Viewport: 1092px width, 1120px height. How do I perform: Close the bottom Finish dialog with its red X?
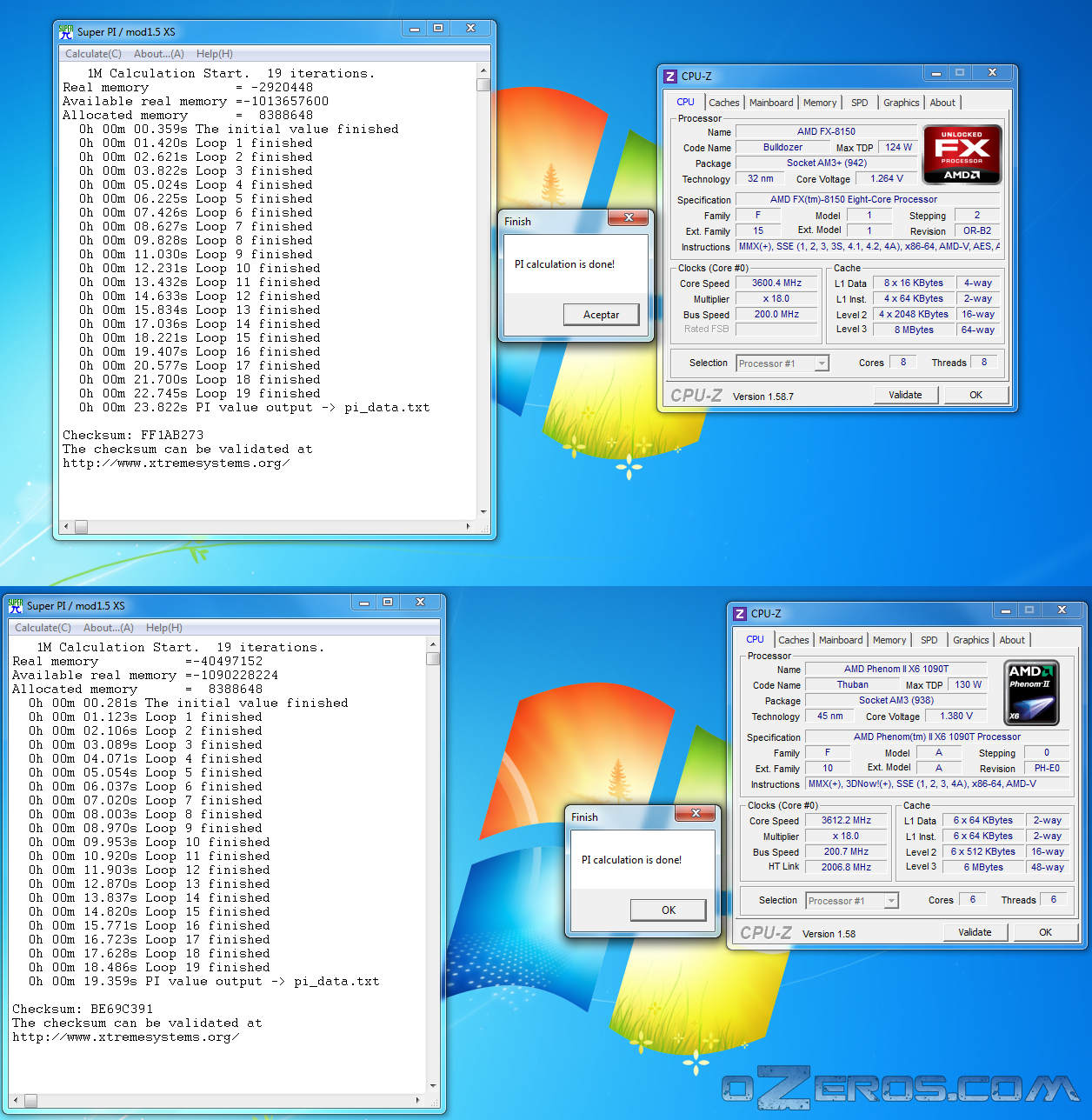pos(696,814)
